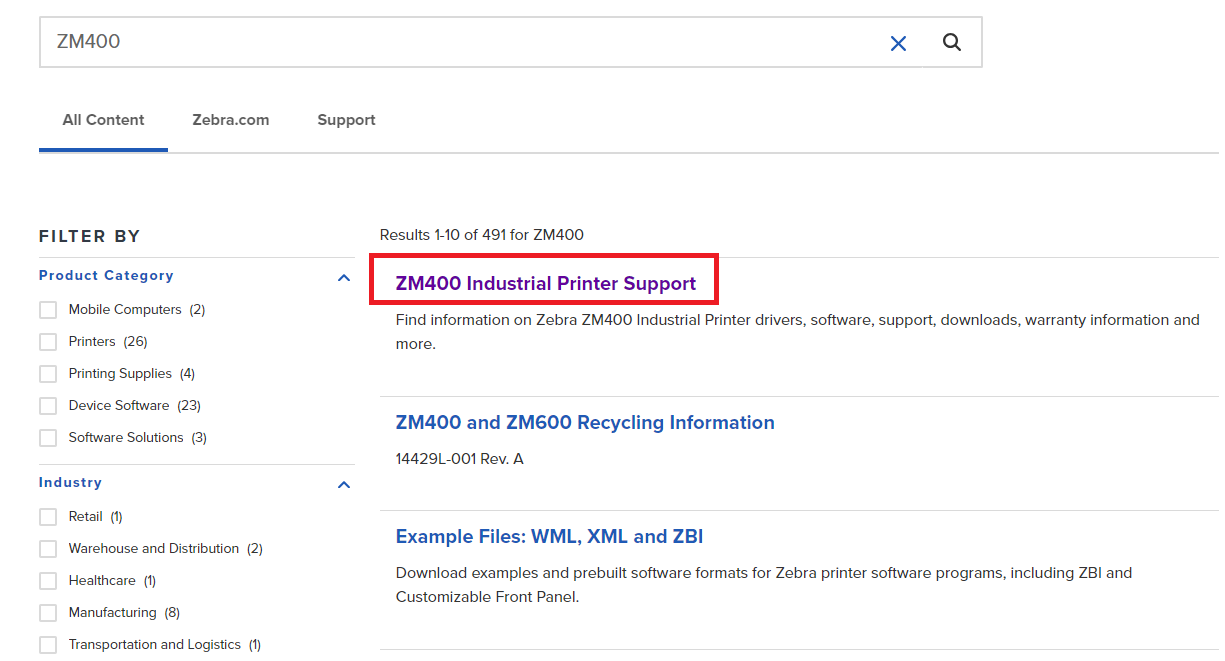The image size is (1225, 661).
Task: Click the search magnifier icon
Action: (x=951, y=42)
